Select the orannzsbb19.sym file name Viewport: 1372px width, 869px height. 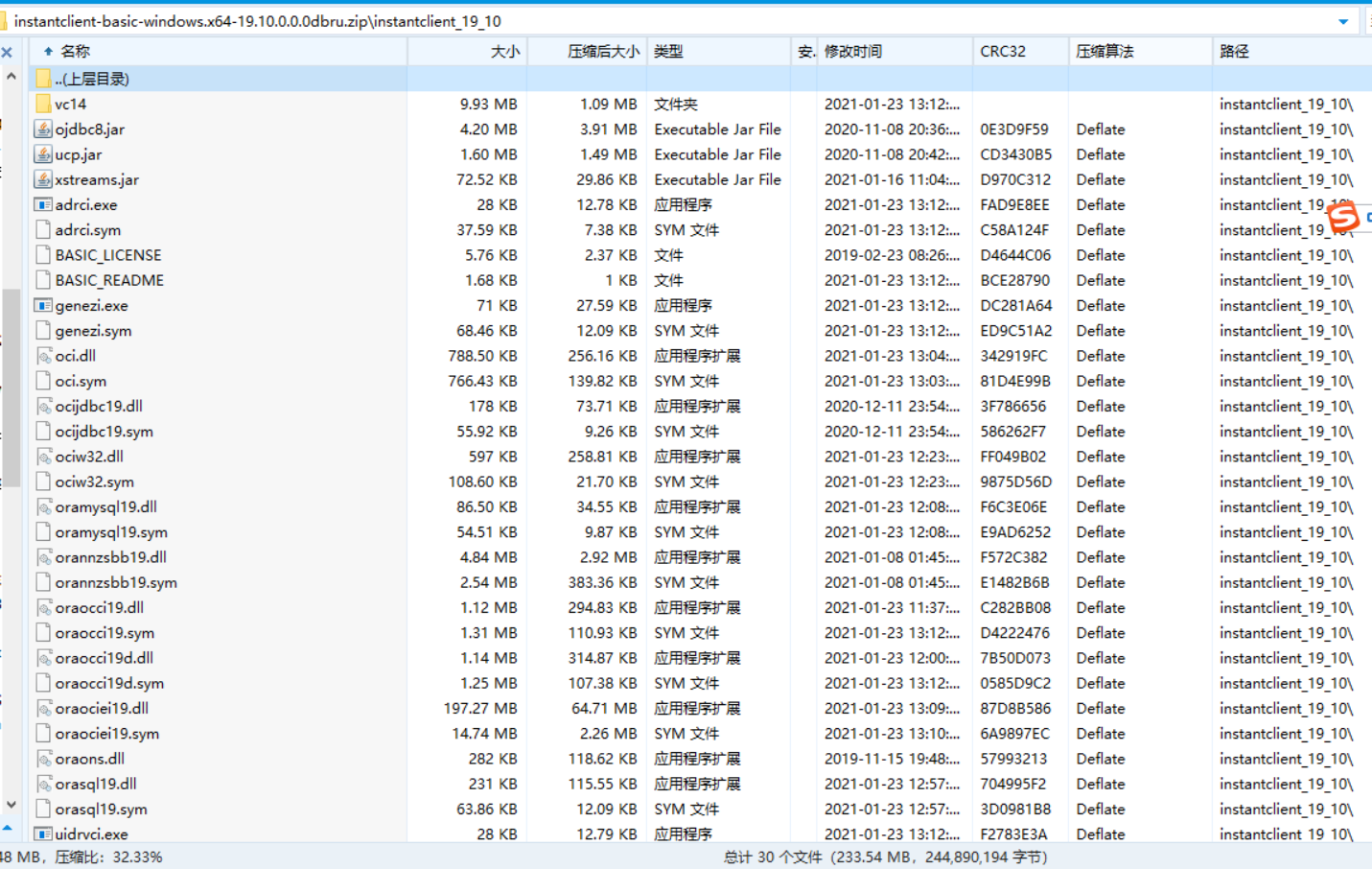pyautogui.click(x=116, y=582)
